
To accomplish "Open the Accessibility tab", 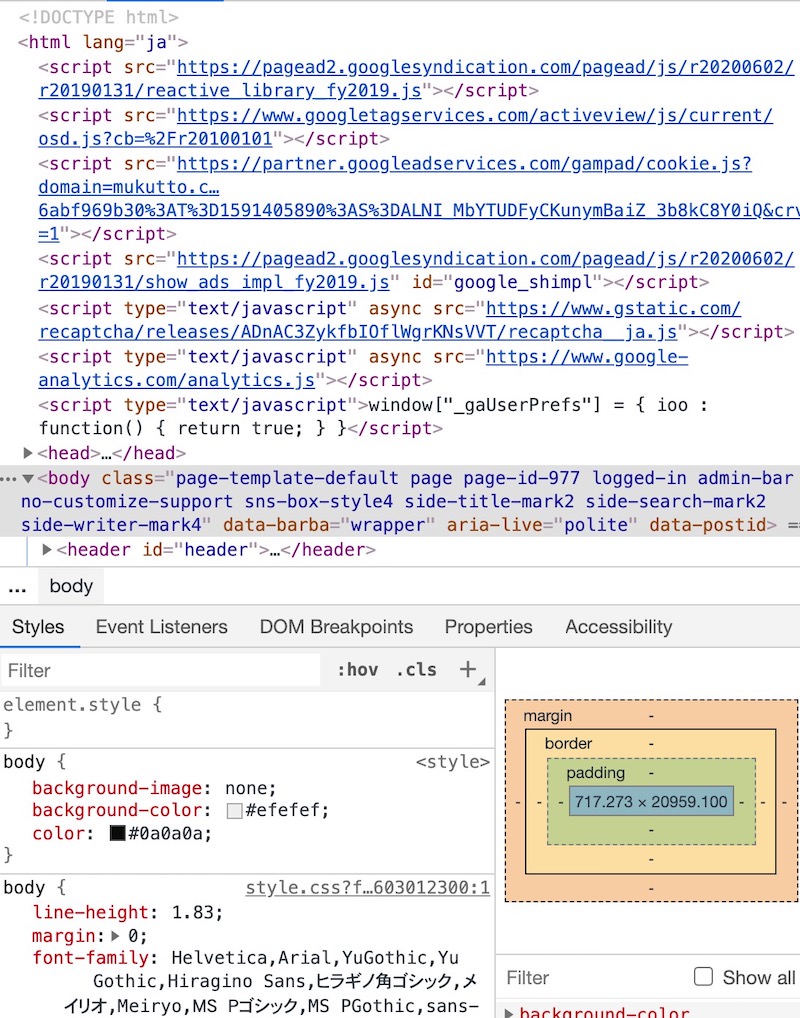I will (619, 627).
